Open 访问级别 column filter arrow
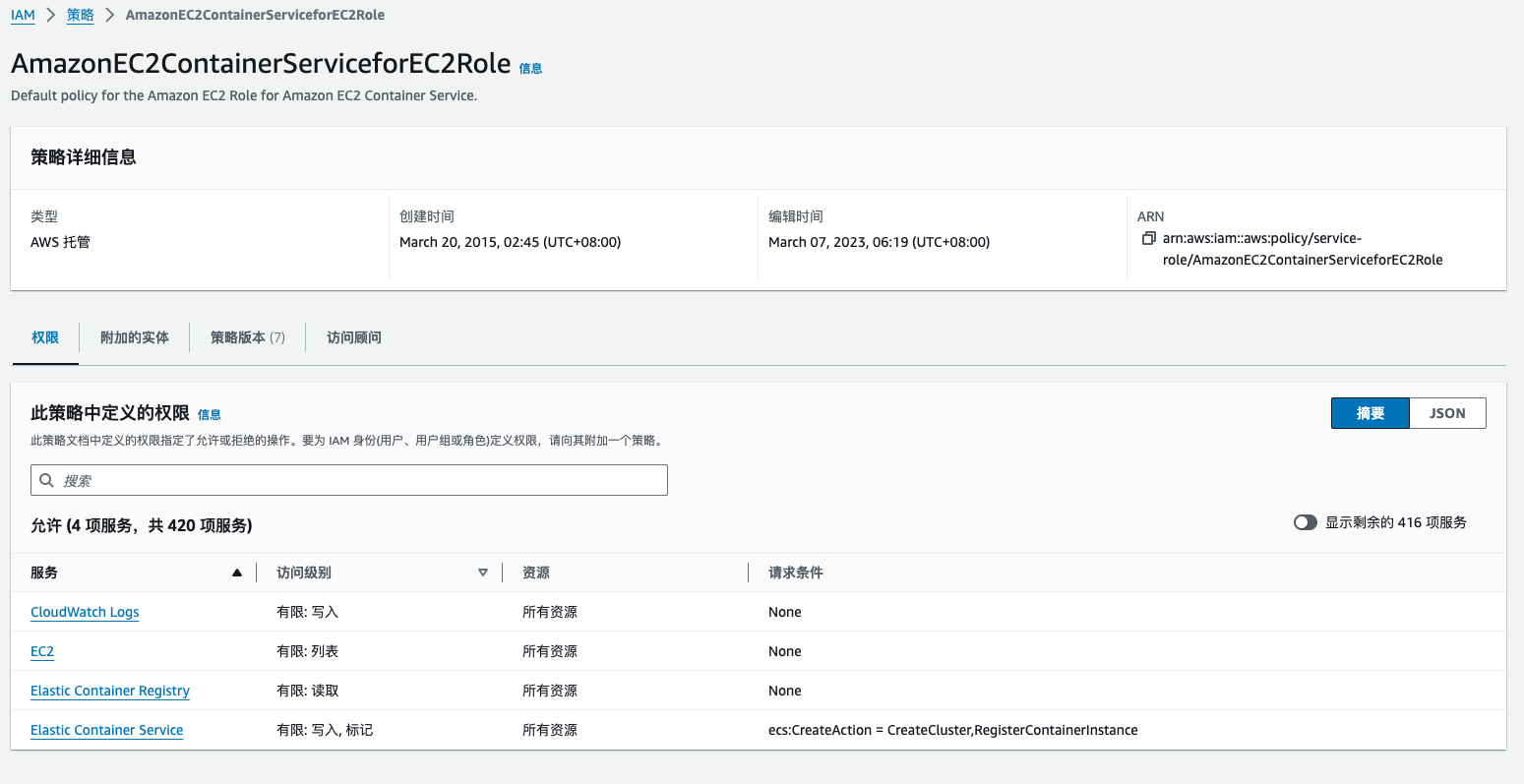 click(x=482, y=573)
